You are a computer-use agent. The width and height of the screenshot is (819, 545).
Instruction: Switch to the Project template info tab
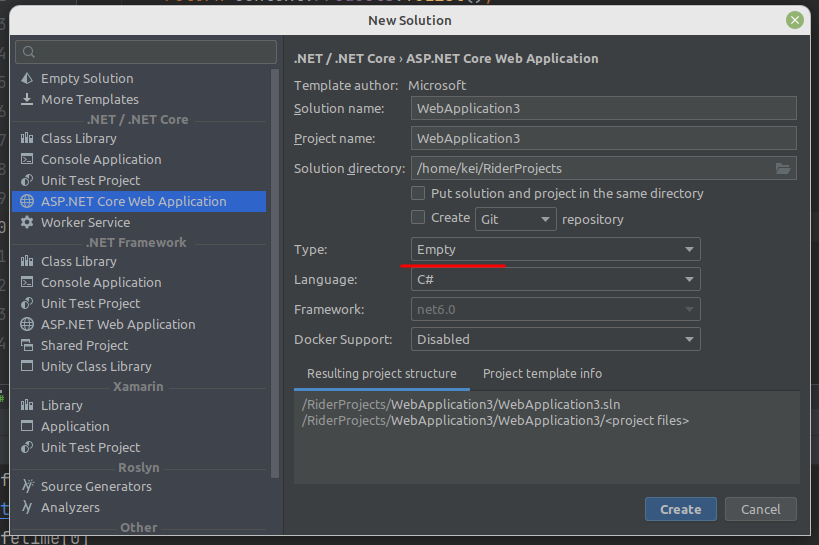point(542,374)
